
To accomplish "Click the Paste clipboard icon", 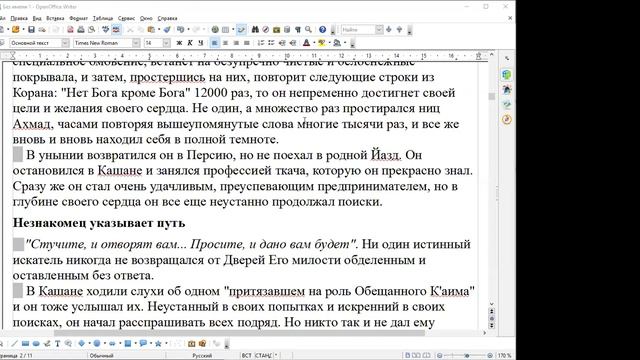I will tap(151, 29).
